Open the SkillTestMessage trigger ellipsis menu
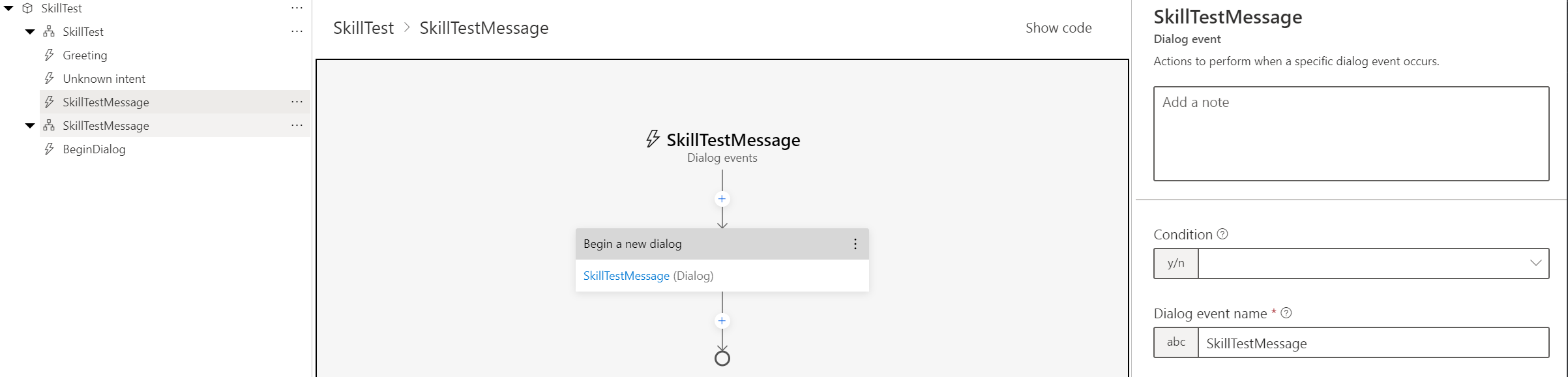The image size is (1568, 377). pyautogui.click(x=297, y=102)
